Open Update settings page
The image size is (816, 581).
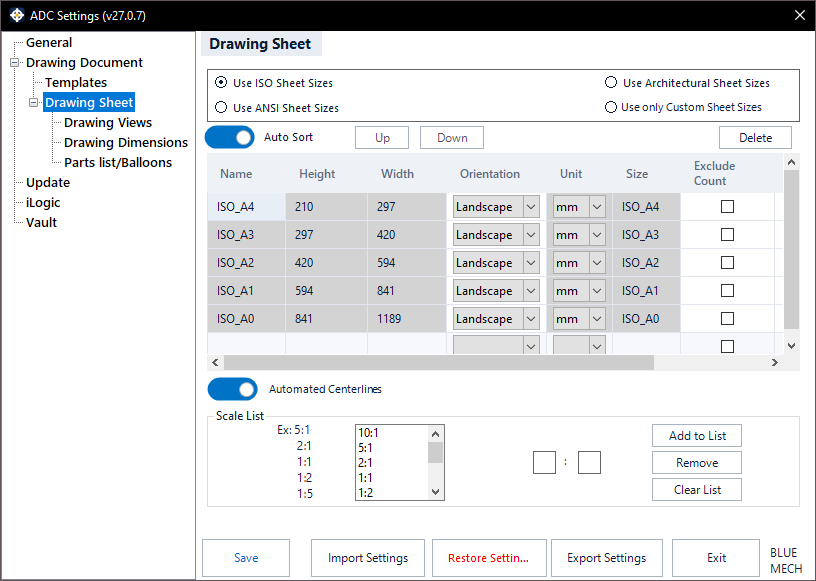tap(48, 182)
